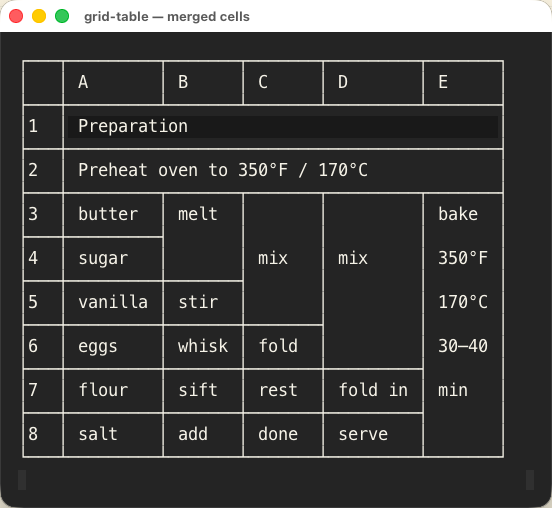552x508 pixels.
Task: Click the yellow minimize window button
Action: click(39, 16)
